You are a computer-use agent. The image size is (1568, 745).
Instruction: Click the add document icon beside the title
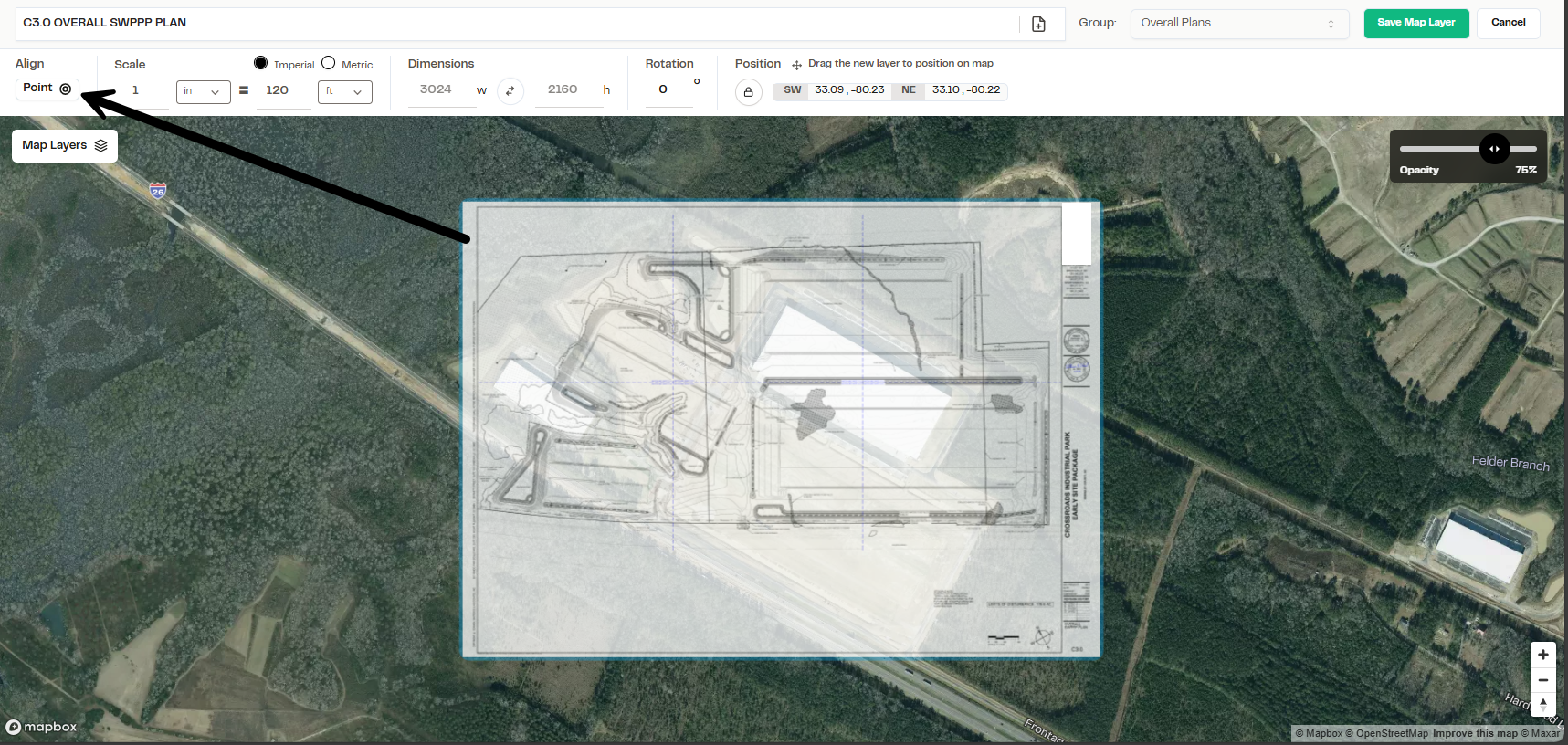click(x=1038, y=24)
